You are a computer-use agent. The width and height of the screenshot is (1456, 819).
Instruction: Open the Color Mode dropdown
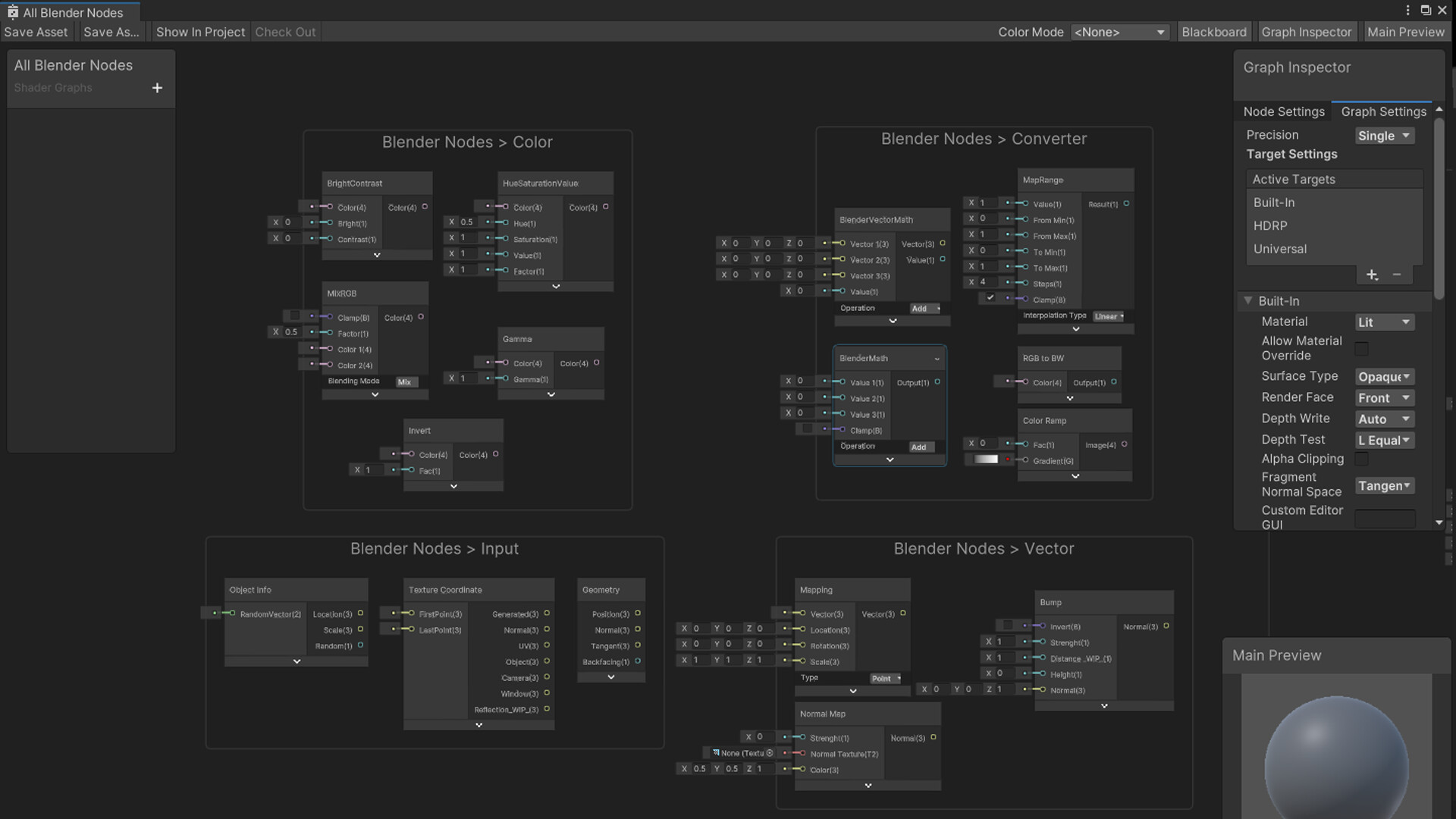pos(1120,32)
